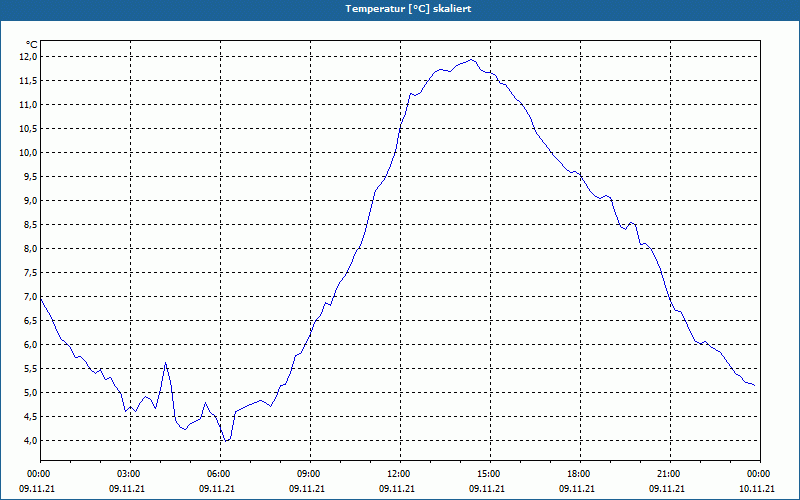Click the 6,5 y-axis label
The height and width of the screenshot is (500, 800).
[31, 320]
